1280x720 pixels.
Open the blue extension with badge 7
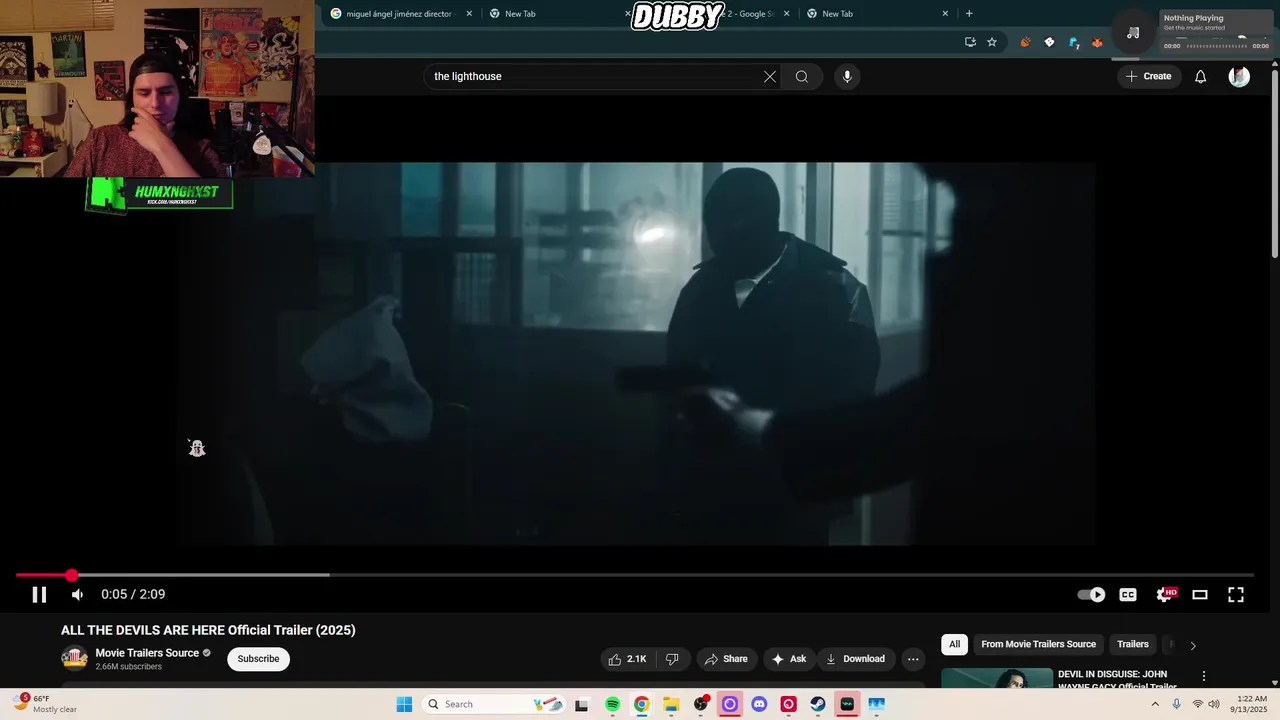[1074, 42]
